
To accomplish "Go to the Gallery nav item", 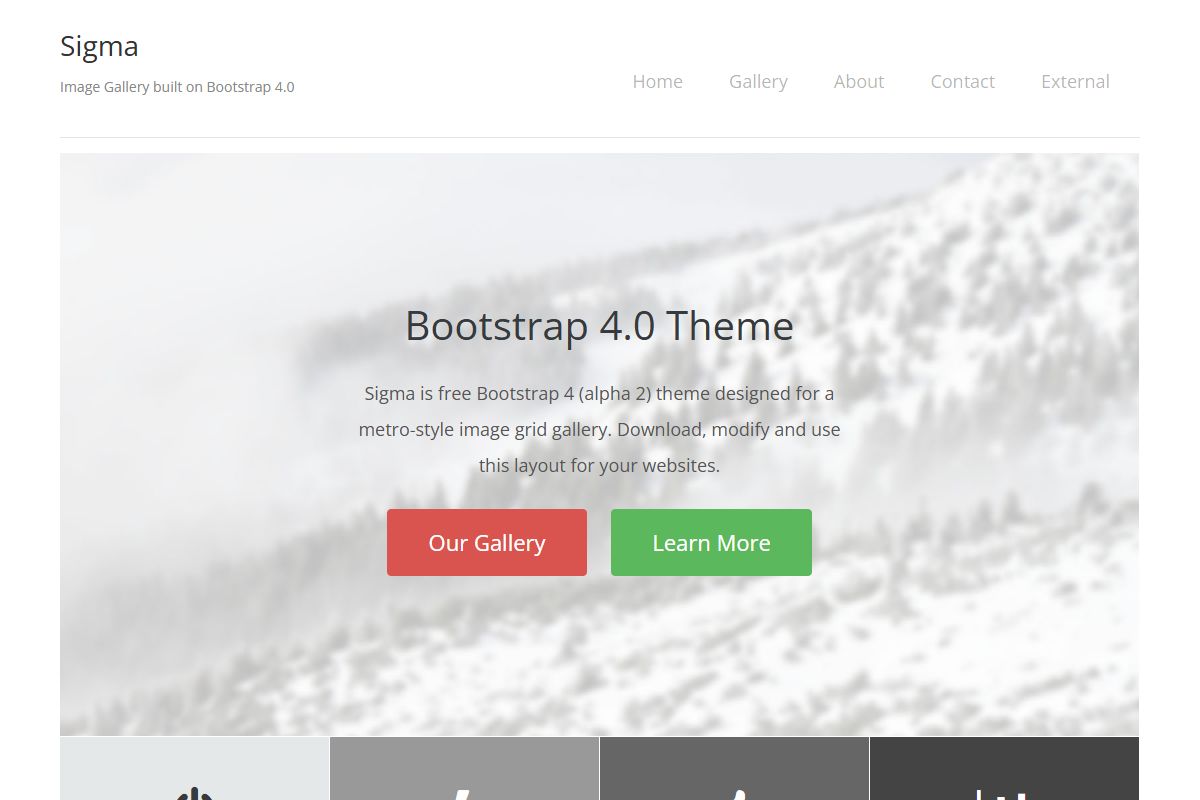I will tap(758, 82).
